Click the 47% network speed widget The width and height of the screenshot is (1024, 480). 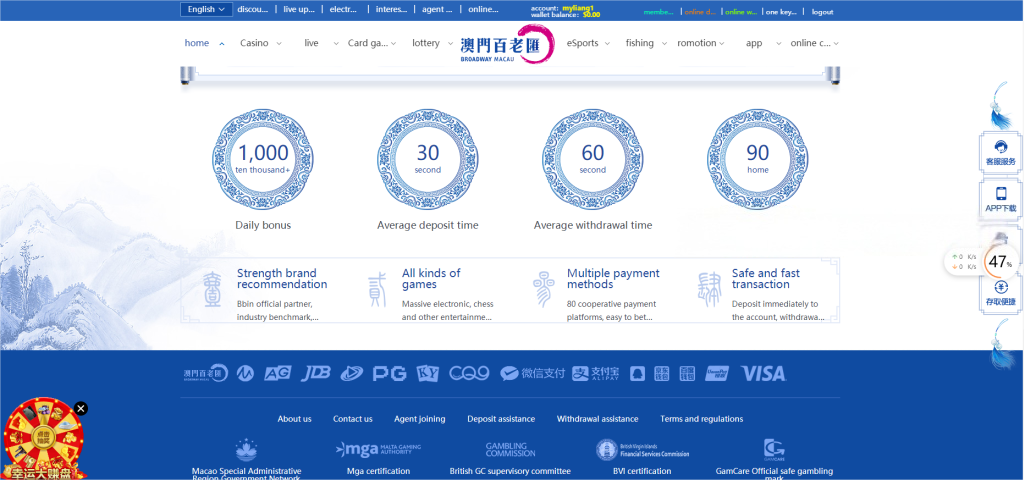pos(999,262)
